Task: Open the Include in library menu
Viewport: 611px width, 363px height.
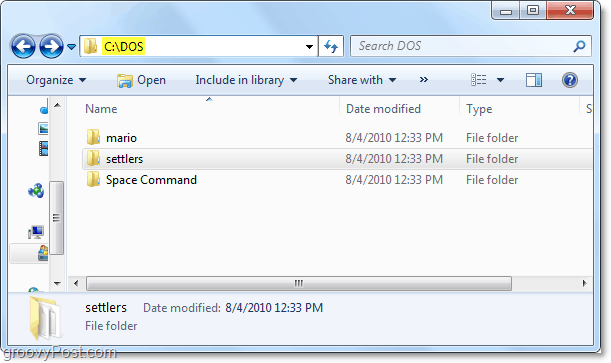Action: click(x=246, y=80)
